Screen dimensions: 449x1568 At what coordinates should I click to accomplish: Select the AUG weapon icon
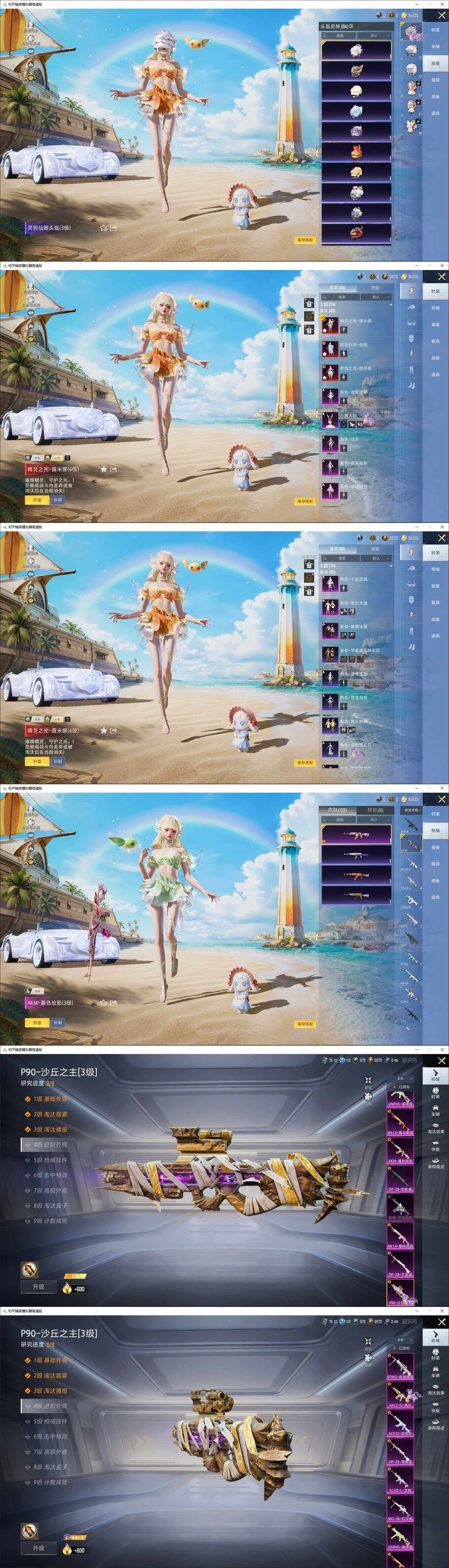coord(411,919)
